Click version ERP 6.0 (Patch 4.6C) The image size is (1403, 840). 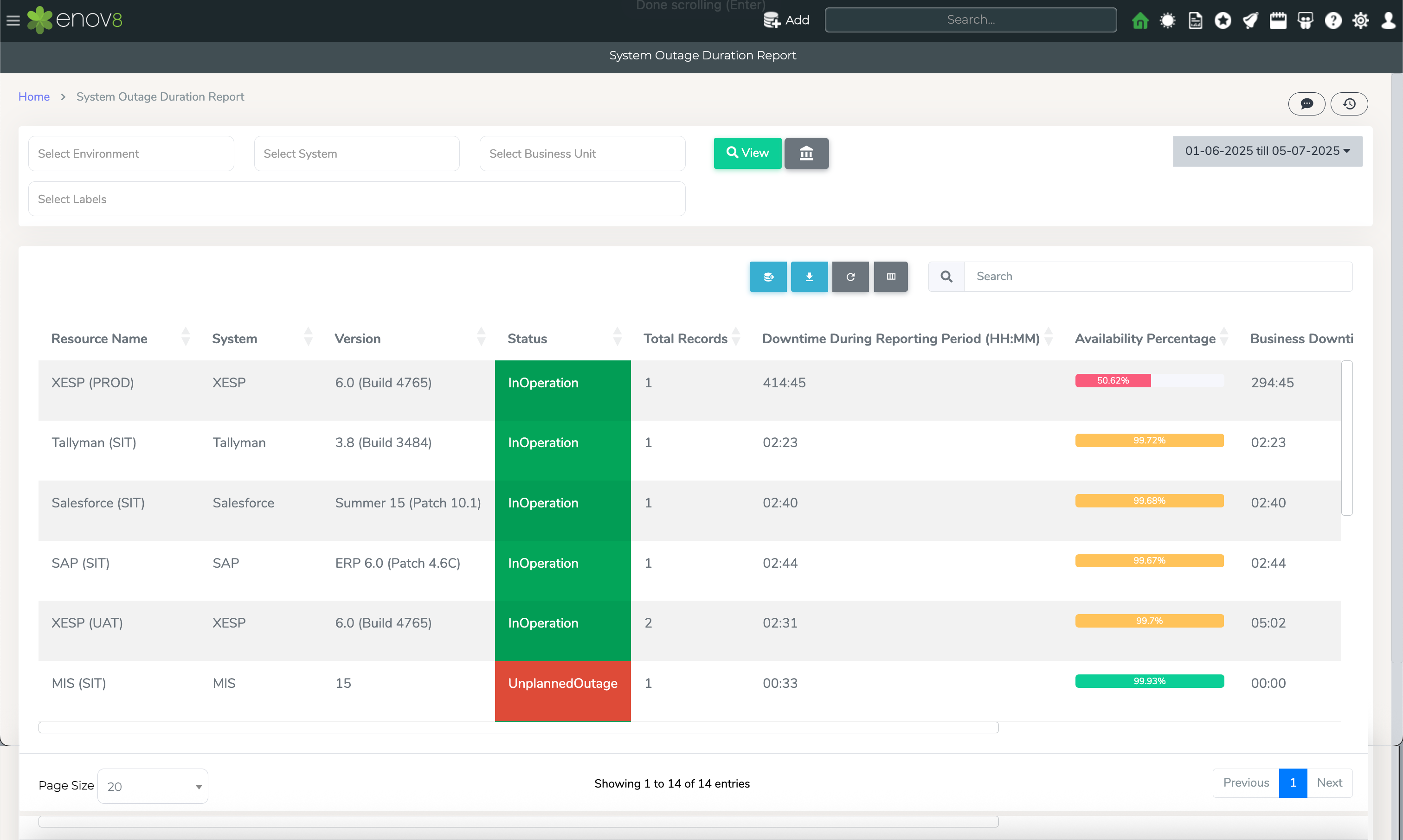398,563
